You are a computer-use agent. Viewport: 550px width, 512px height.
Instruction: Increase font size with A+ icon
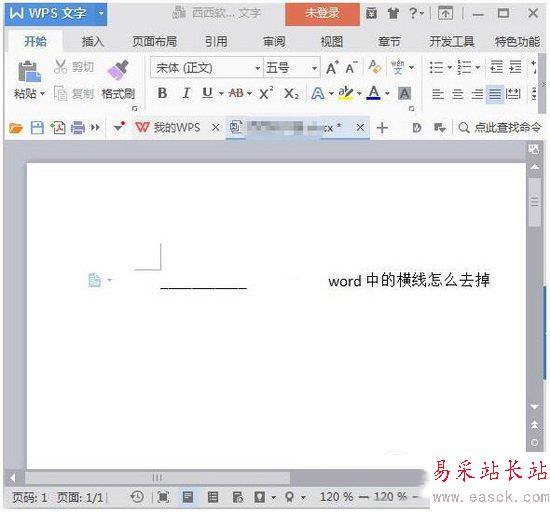tap(332, 67)
